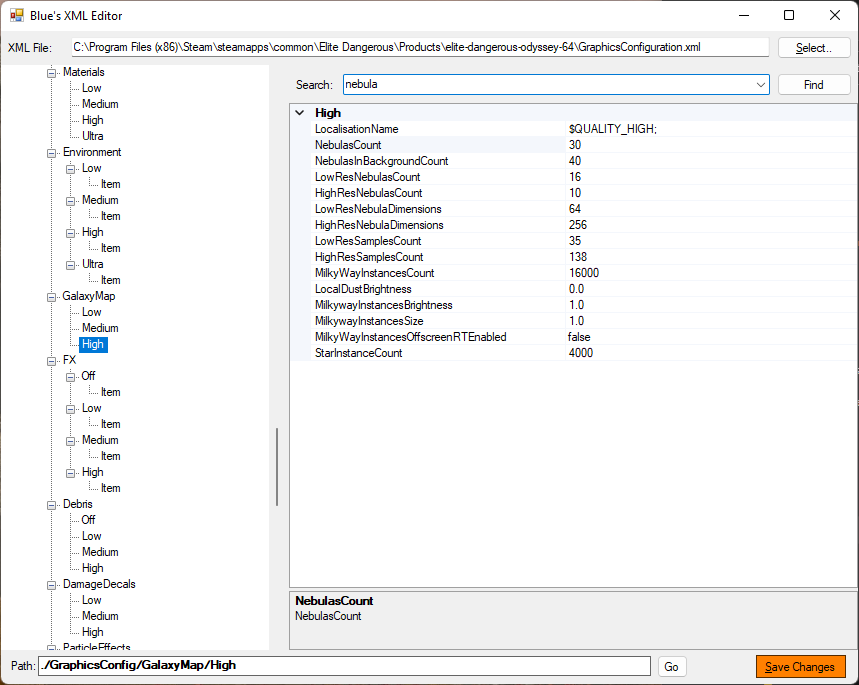Viewport: 859px width, 685px height.
Task: Select Materials Low tree item
Action: click(91, 88)
